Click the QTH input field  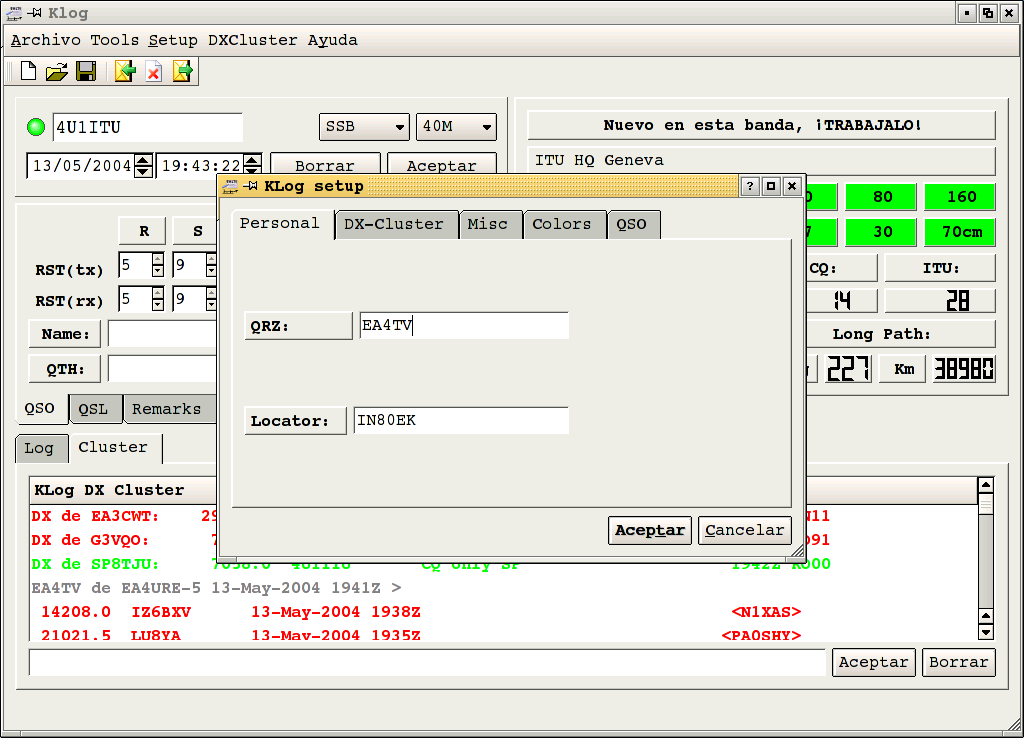(x=162, y=369)
